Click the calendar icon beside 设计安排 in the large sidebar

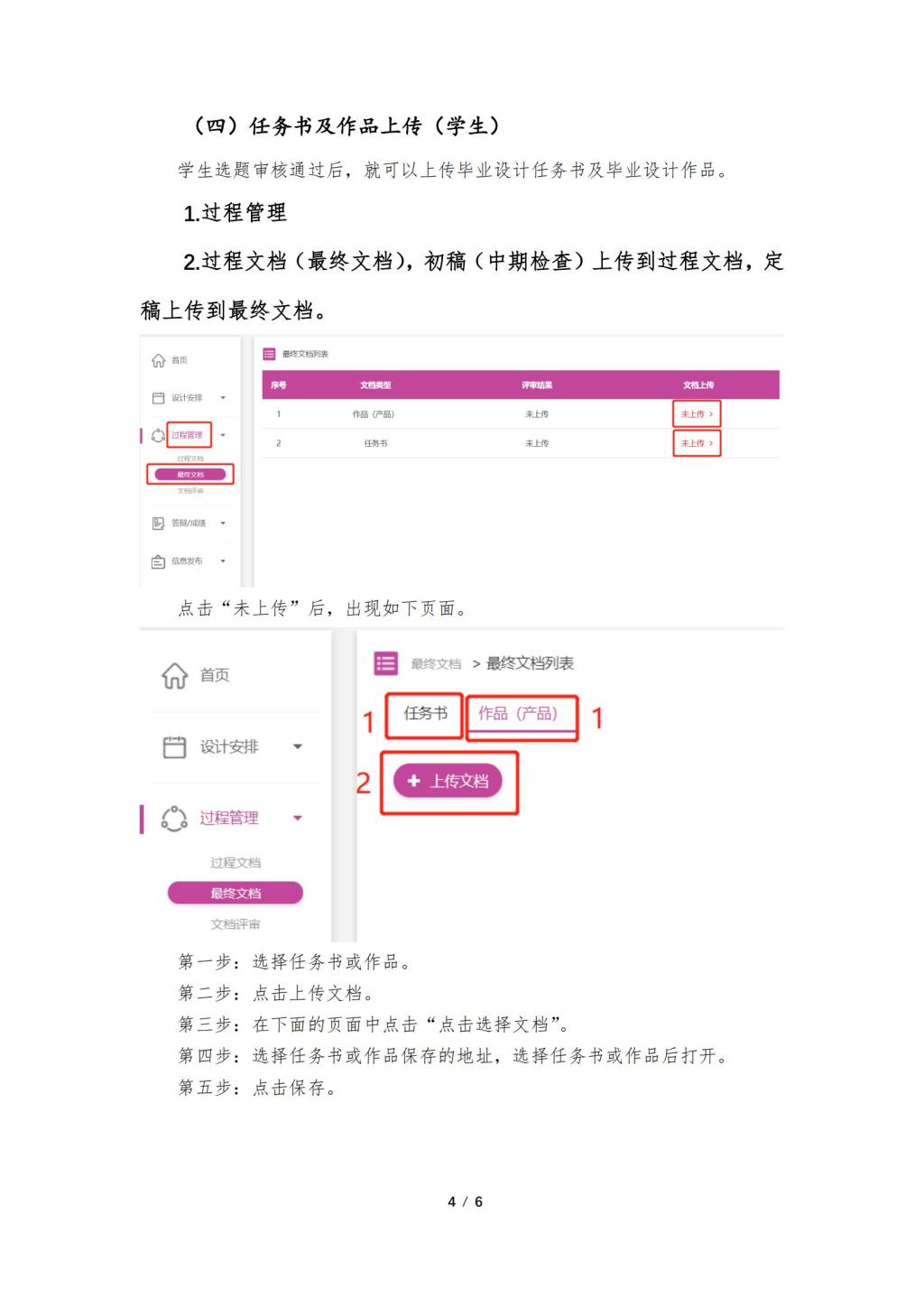tap(174, 746)
